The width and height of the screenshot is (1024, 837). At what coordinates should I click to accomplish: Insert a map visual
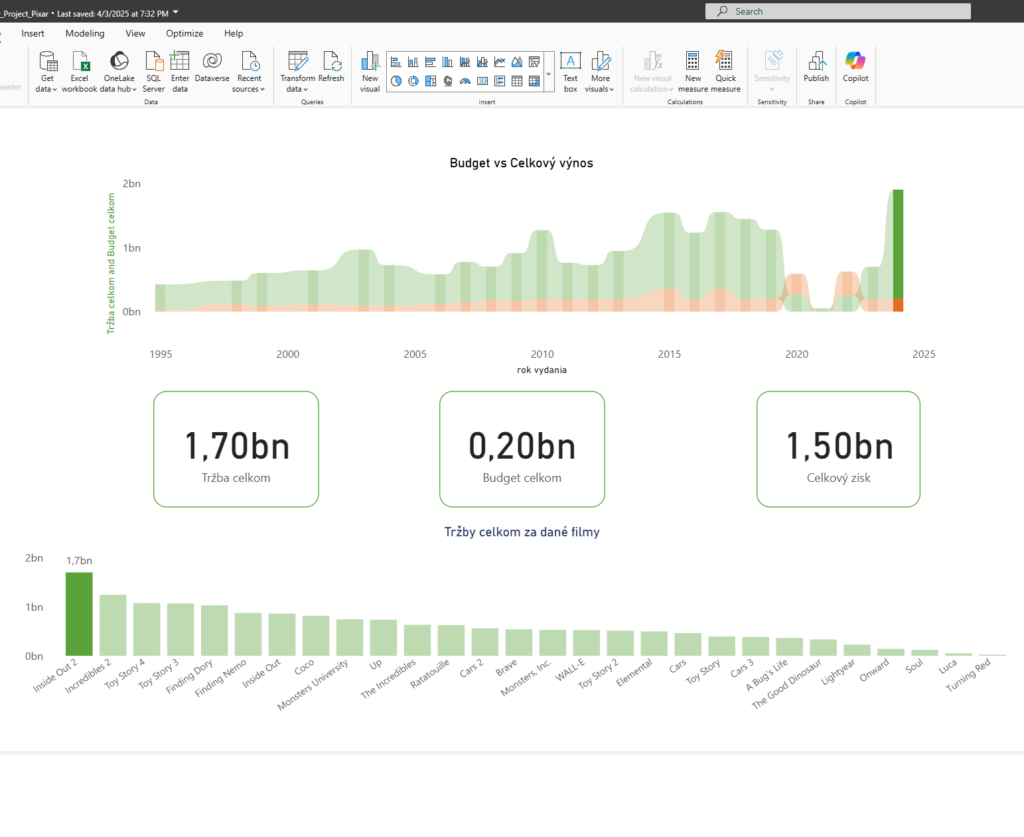point(447,81)
